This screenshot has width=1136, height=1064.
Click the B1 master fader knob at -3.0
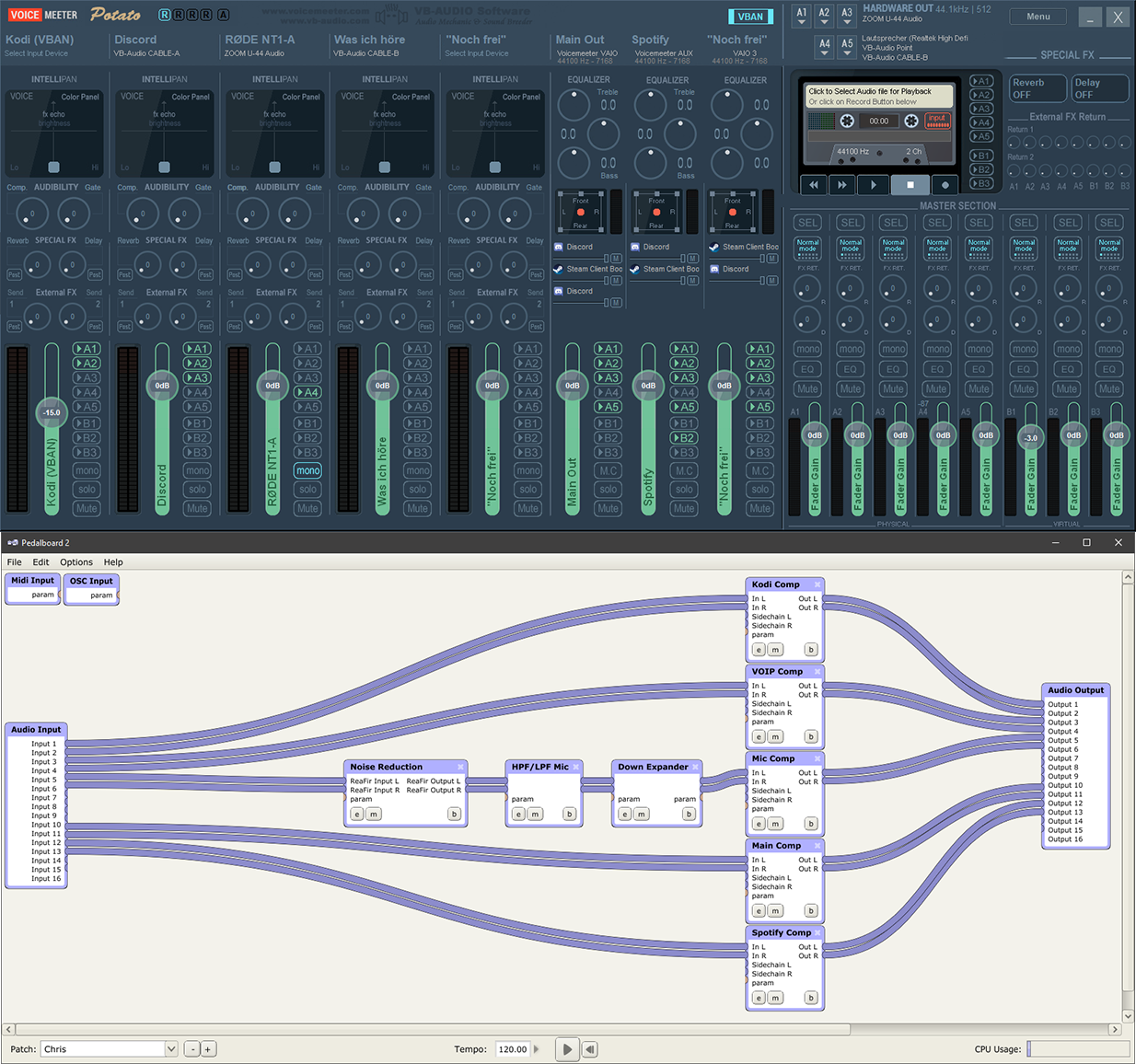tap(1031, 438)
